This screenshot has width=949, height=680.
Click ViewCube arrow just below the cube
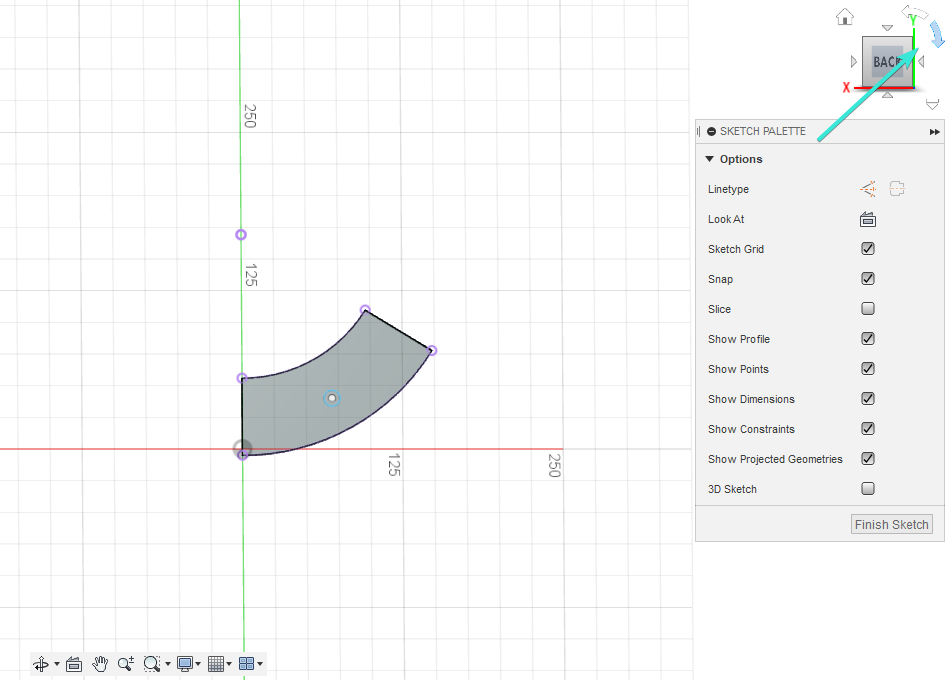[x=887, y=95]
